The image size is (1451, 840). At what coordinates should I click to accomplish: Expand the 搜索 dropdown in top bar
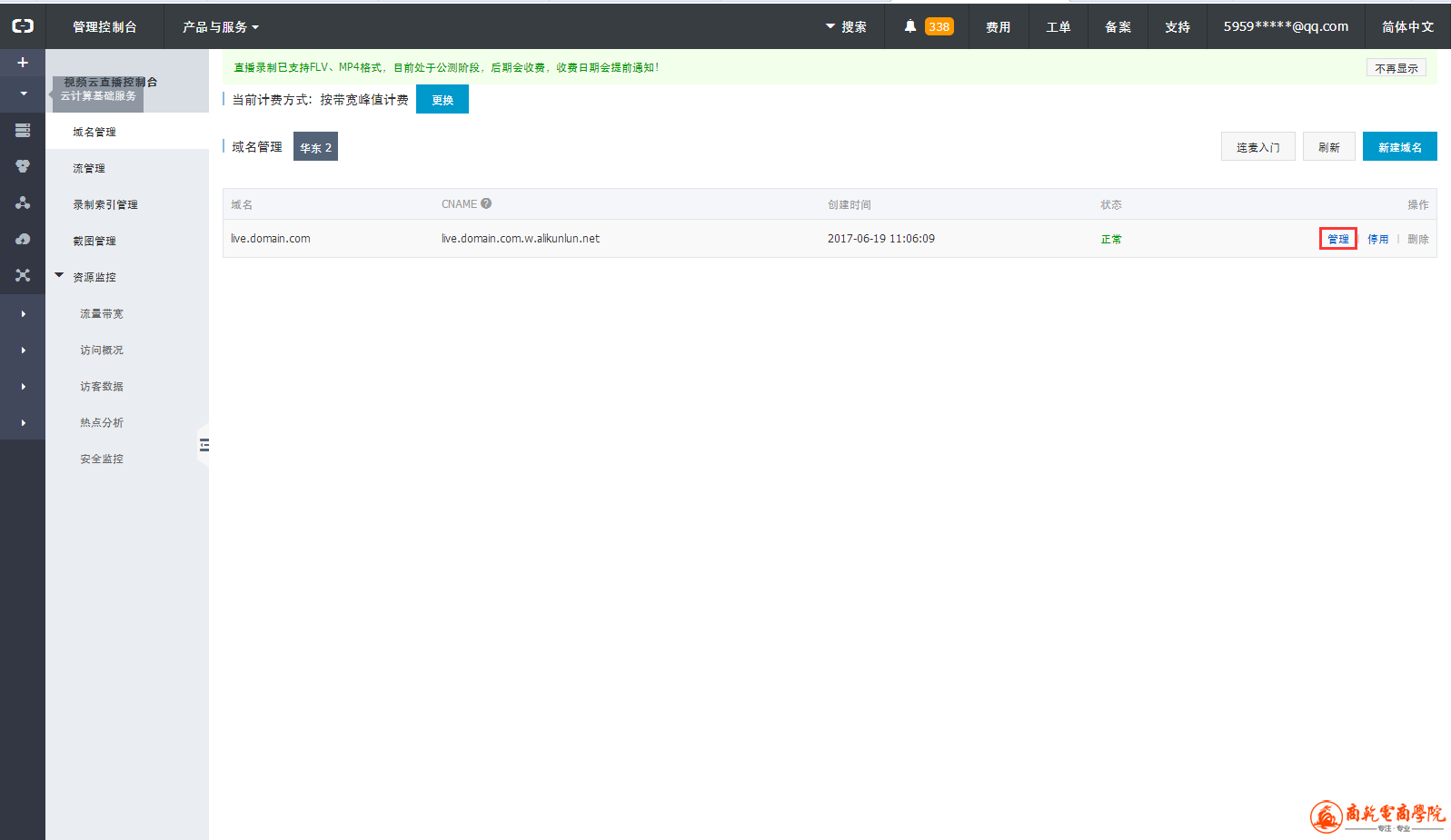[x=846, y=27]
